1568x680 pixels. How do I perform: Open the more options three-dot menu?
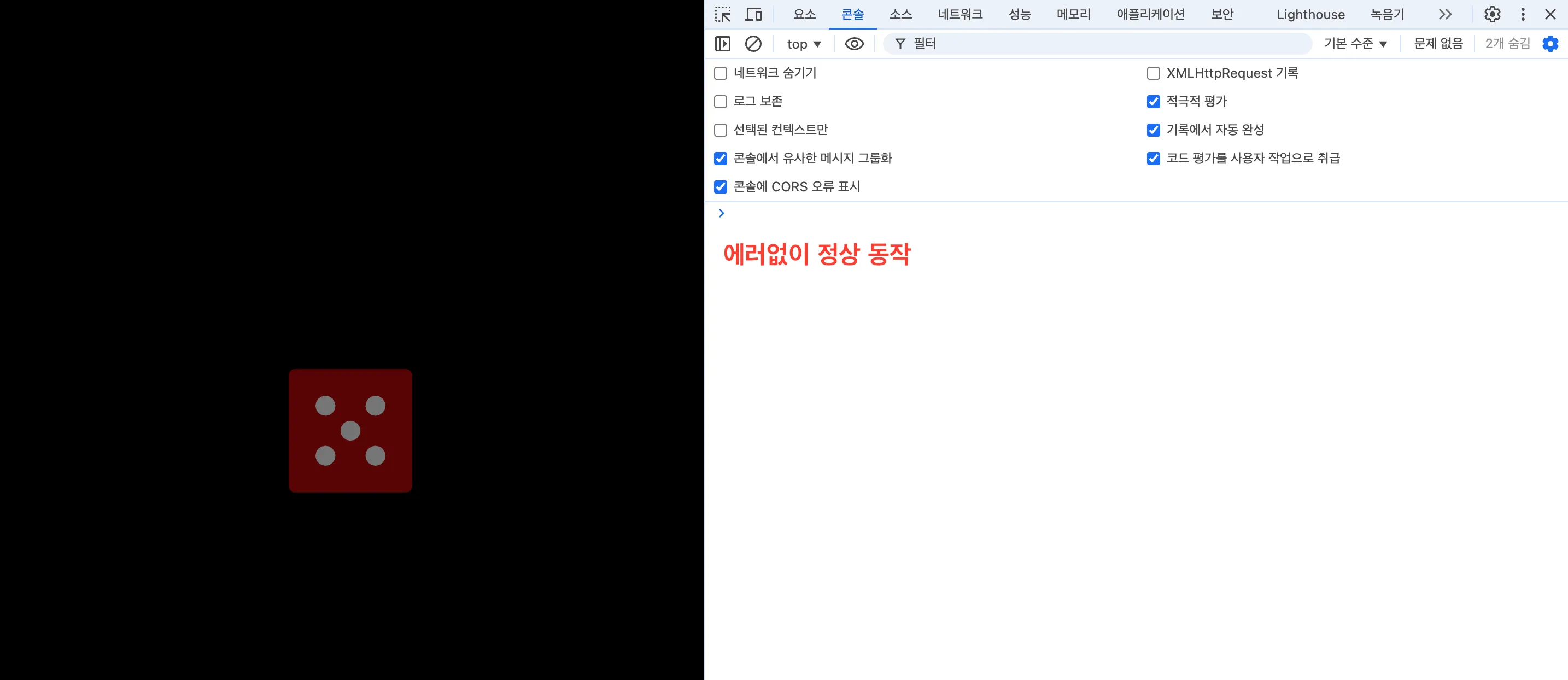click(1522, 14)
